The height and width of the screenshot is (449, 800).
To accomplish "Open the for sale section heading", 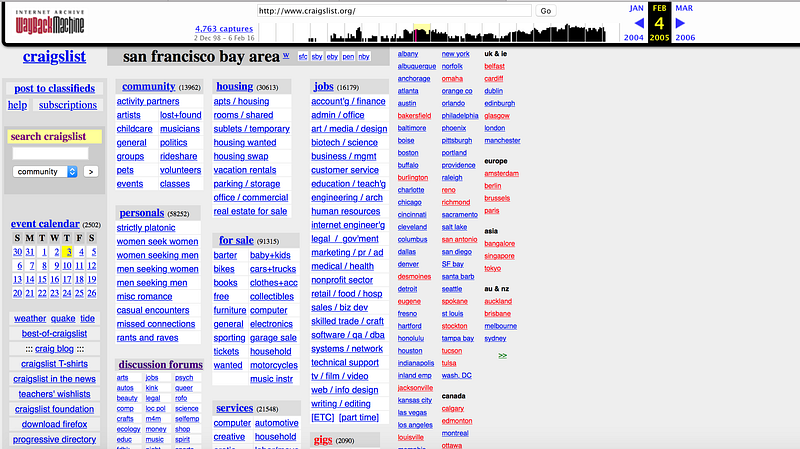I will pyautogui.click(x=236, y=240).
